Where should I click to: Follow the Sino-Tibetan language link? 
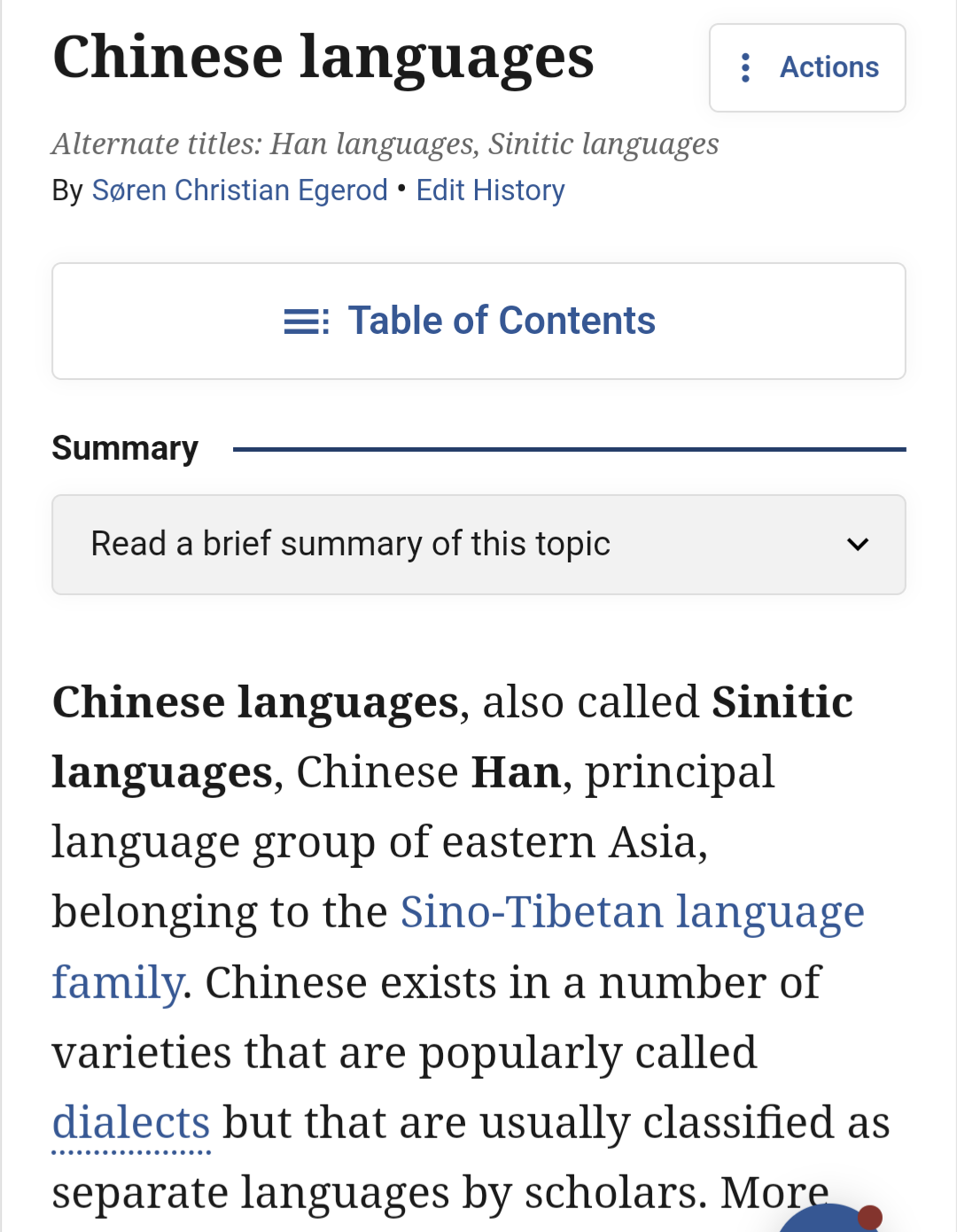633,912
